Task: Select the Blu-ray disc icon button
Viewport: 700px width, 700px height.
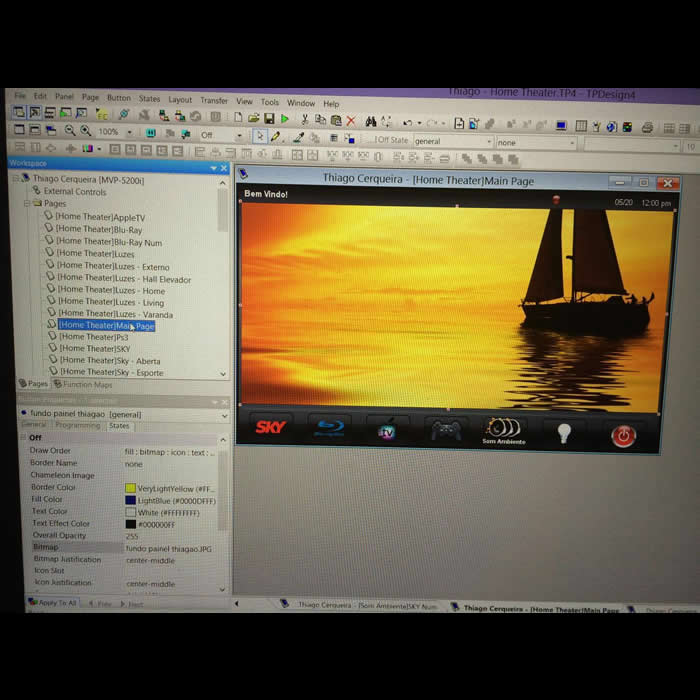Action: [x=328, y=430]
